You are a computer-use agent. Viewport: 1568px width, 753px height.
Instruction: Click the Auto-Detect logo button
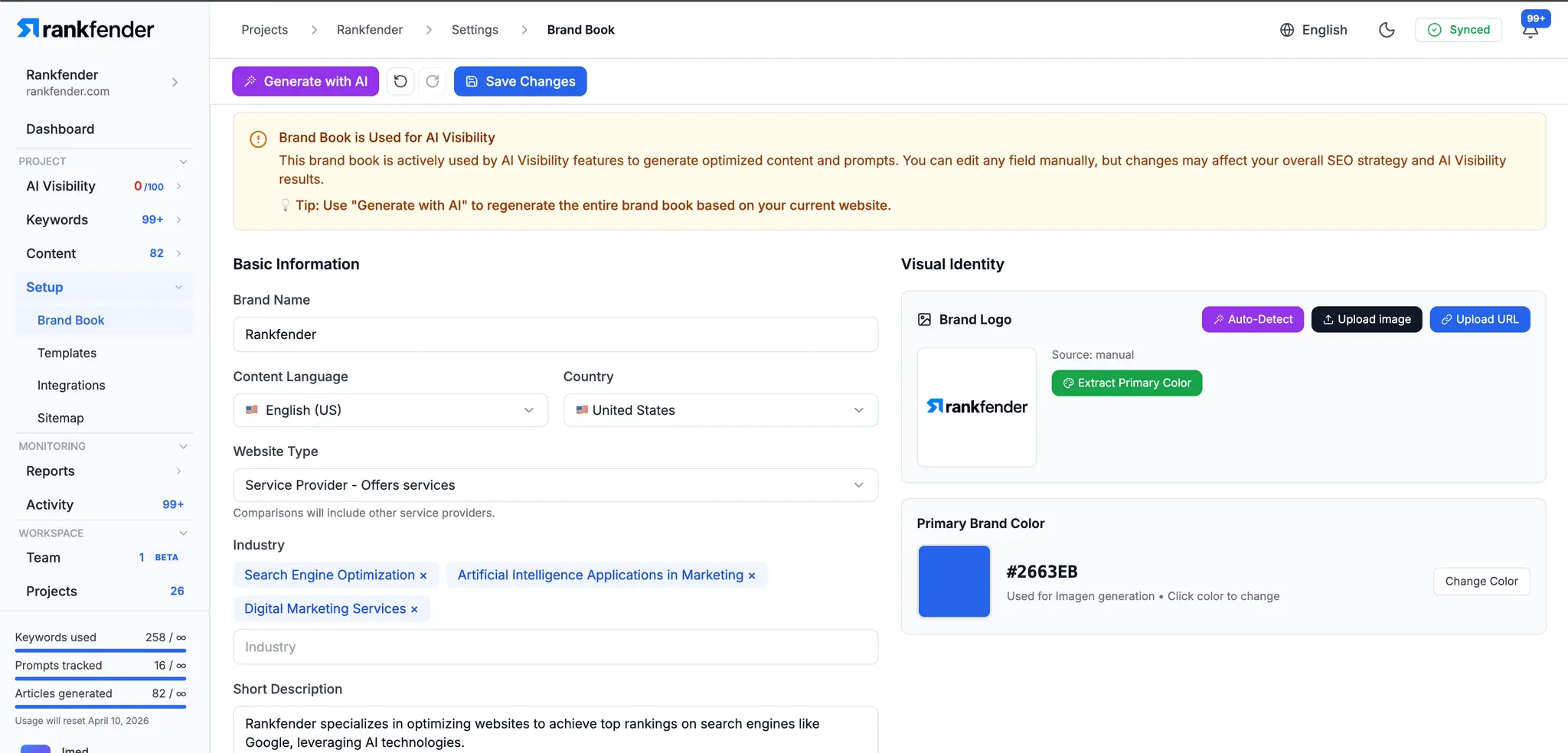(x=1253, y=320)
